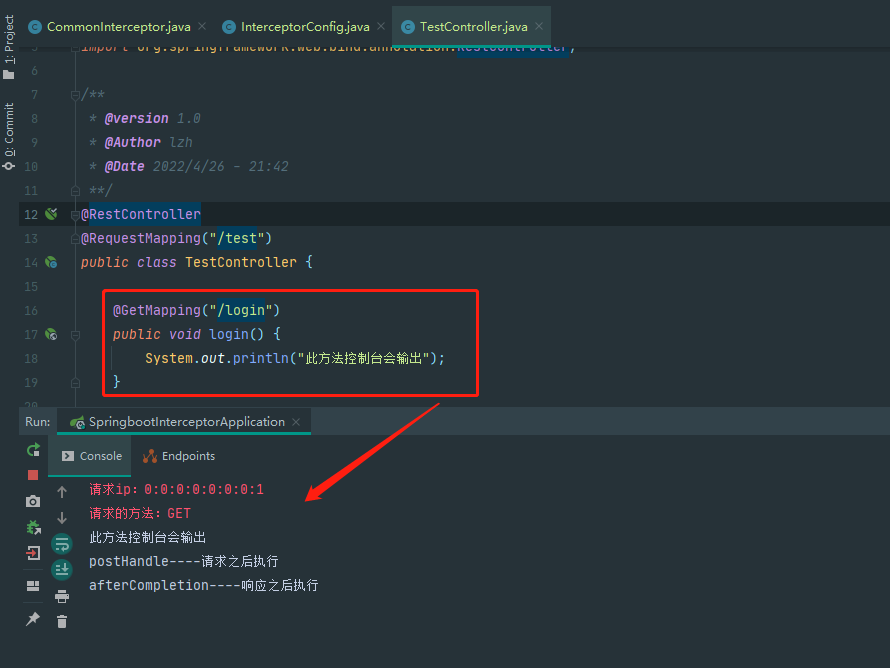Toggle soft-wrap in the console

[x=62, y=544]
